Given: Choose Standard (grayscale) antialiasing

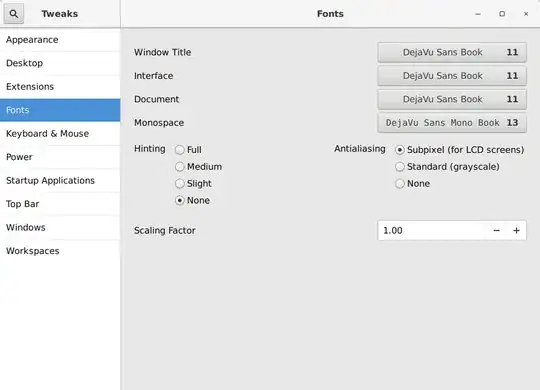Looking at the screenshot, I should click(x=399, y=167).
